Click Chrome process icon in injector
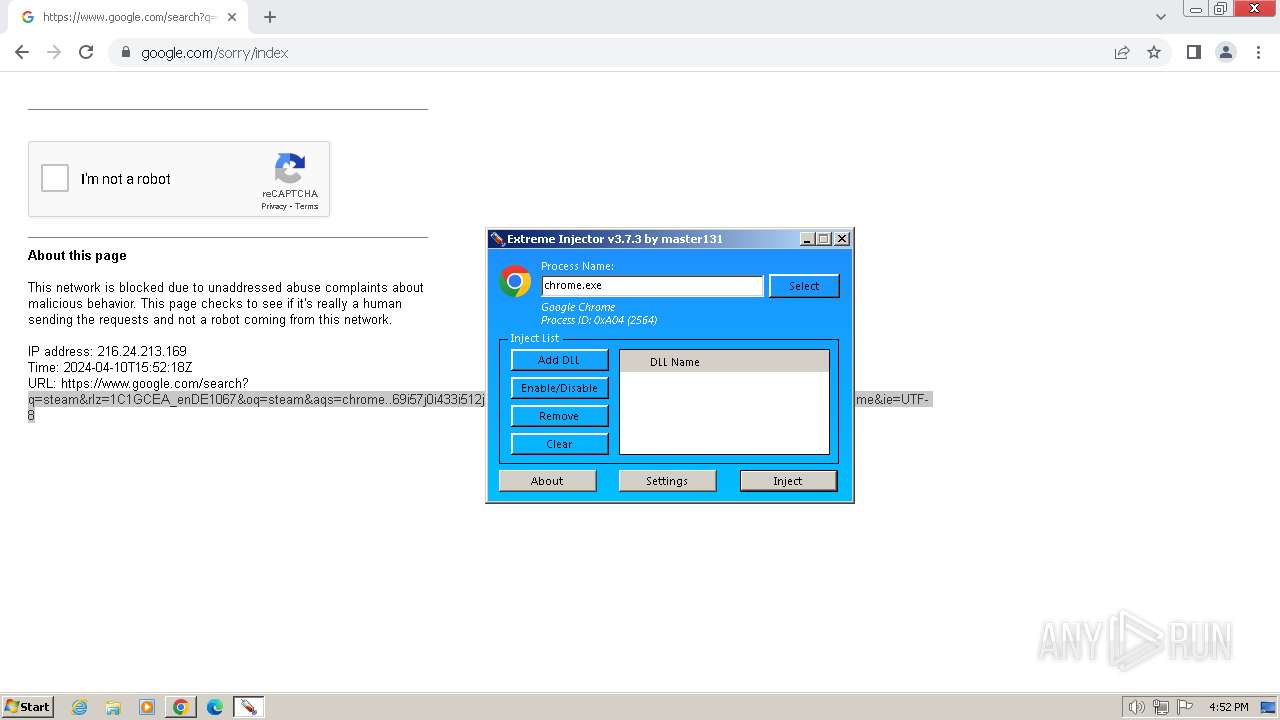The width and height of the screenshot is (1280, 720). tap(515, 282)
